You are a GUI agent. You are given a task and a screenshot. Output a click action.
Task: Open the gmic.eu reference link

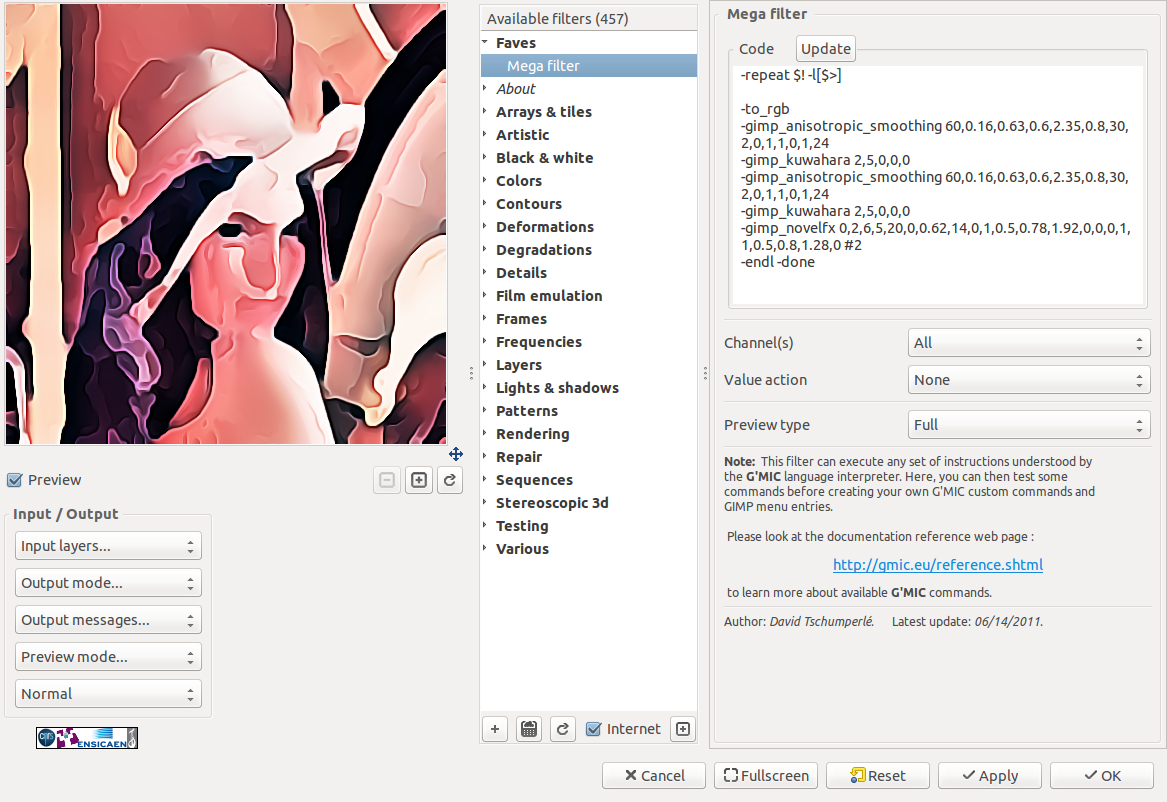(938, 565)
